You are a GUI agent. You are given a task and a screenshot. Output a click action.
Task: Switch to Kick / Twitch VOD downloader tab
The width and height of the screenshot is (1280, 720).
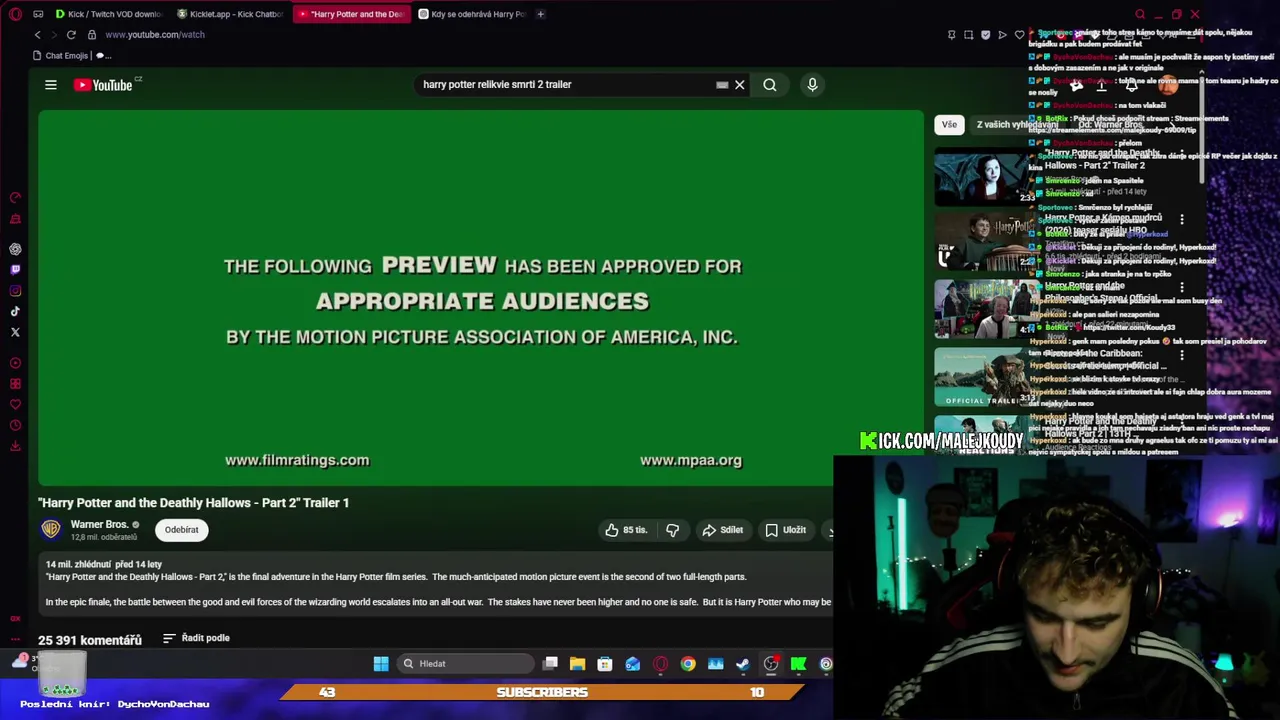[108, 14]
